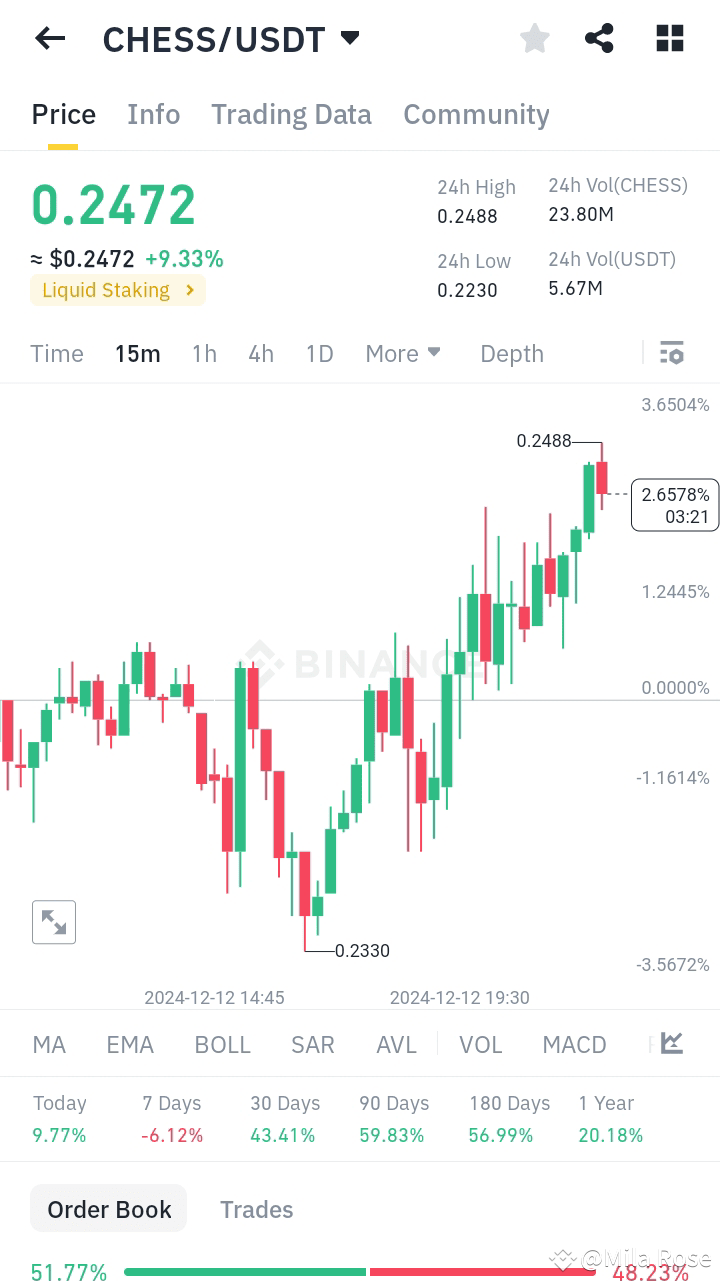Toggle the SAR indicator on the chart
Viewport: 720px width, 1281px height.
(x=313, y=1044)
